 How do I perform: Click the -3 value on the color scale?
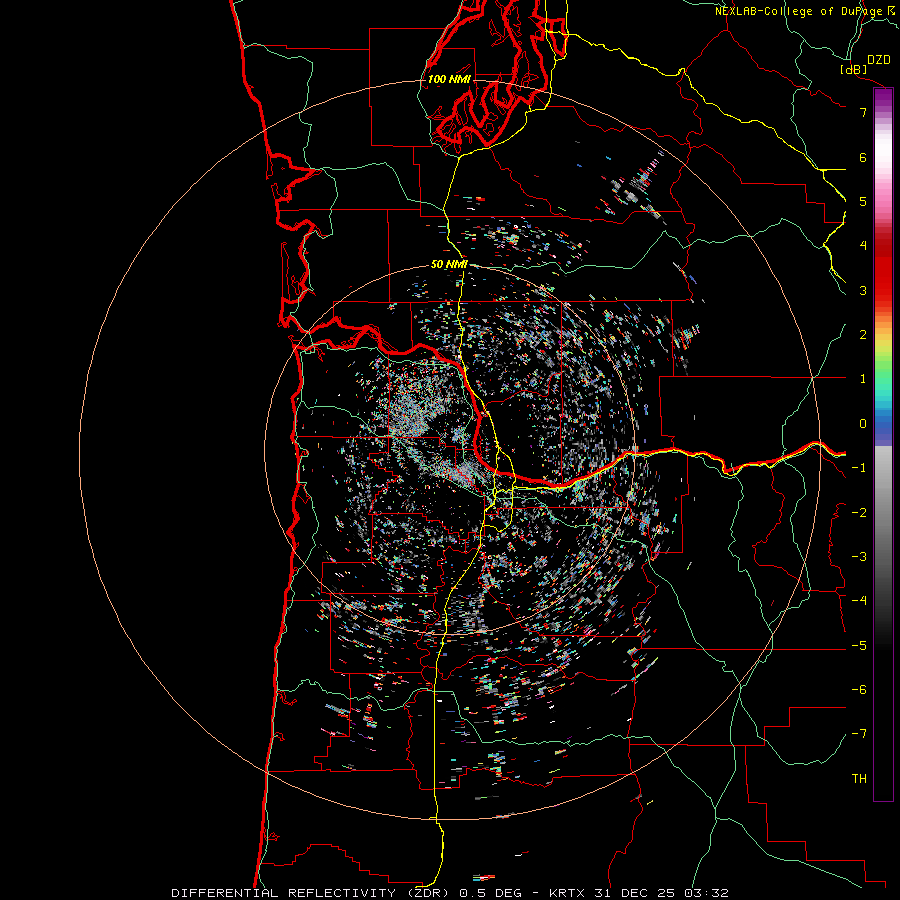pos(859,557)
